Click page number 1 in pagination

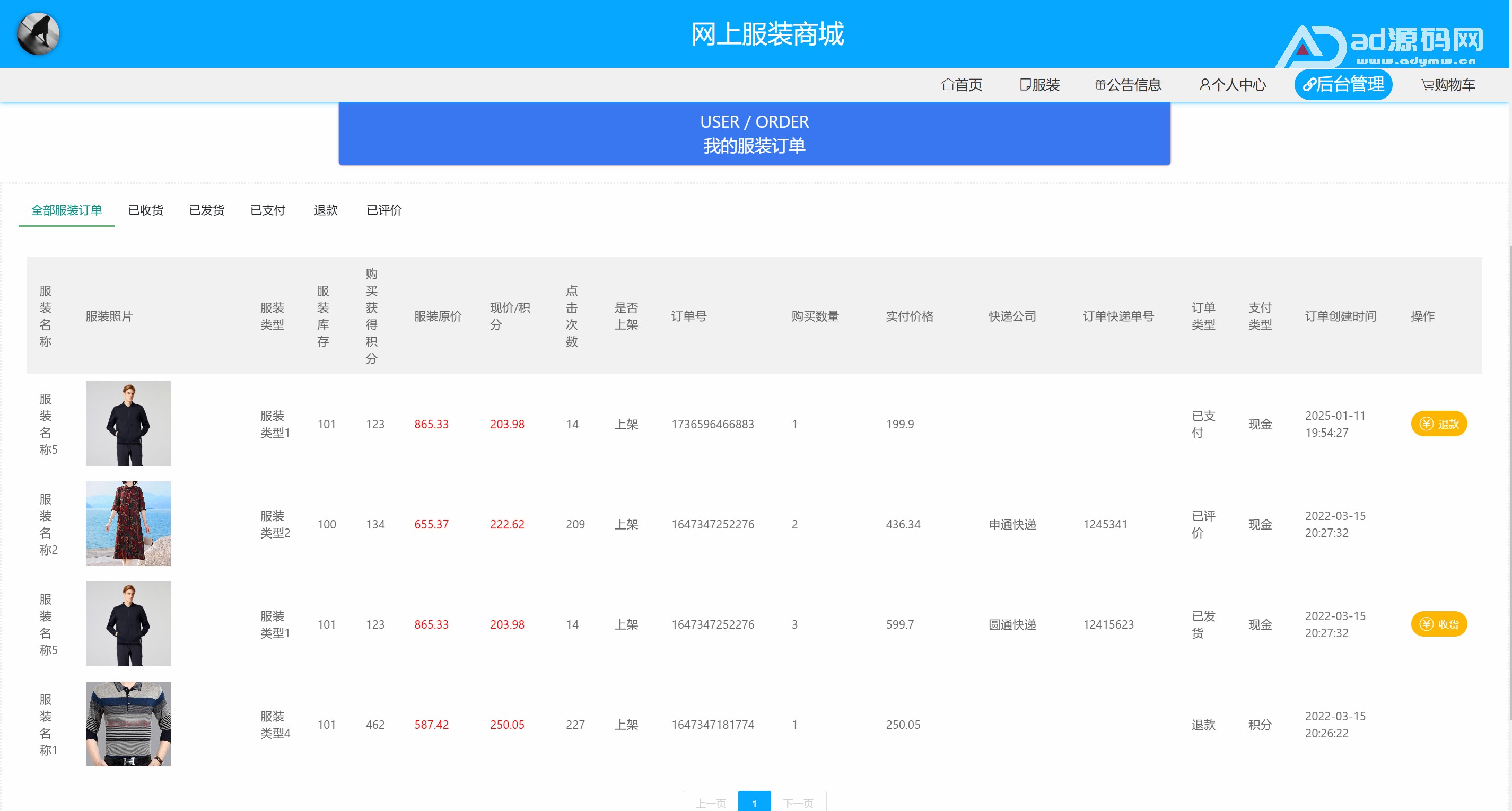click(754, 802)
